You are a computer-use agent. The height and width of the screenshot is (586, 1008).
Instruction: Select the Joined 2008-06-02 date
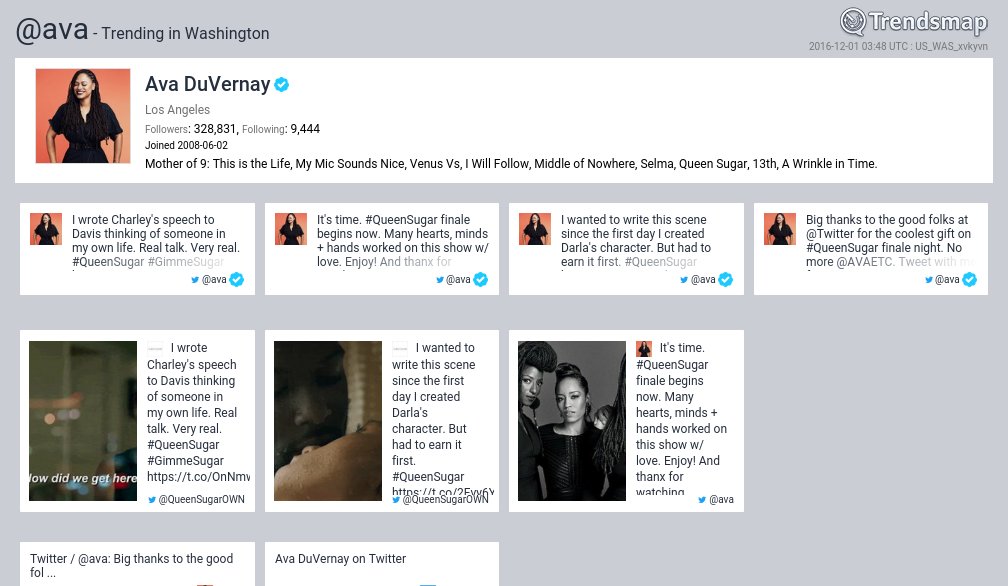click(x=186, y=145)
